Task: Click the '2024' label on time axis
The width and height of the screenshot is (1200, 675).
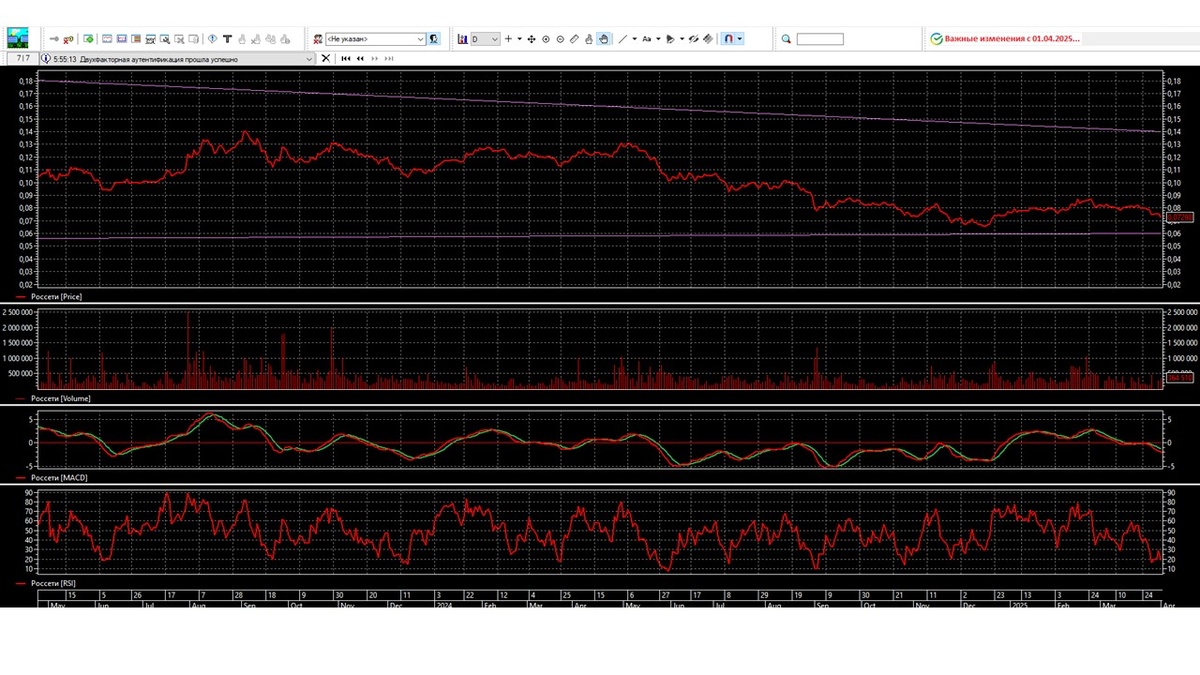Action: (x=444, y=605)
